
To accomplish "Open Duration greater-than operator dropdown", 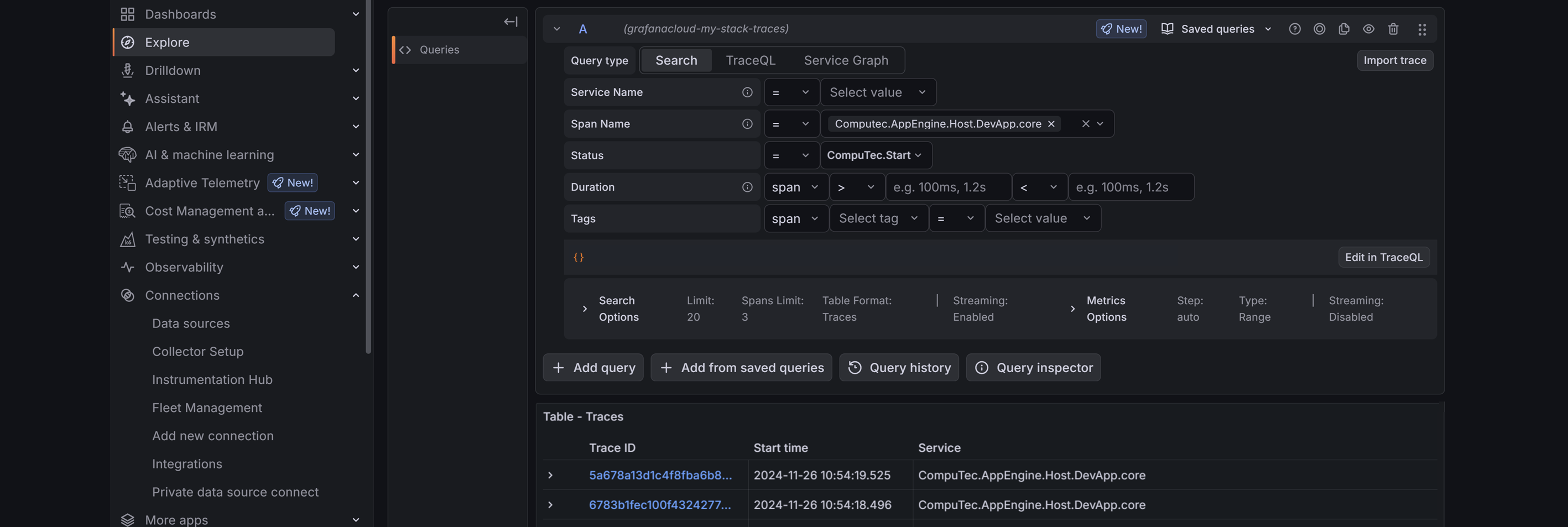I will 857,187.
